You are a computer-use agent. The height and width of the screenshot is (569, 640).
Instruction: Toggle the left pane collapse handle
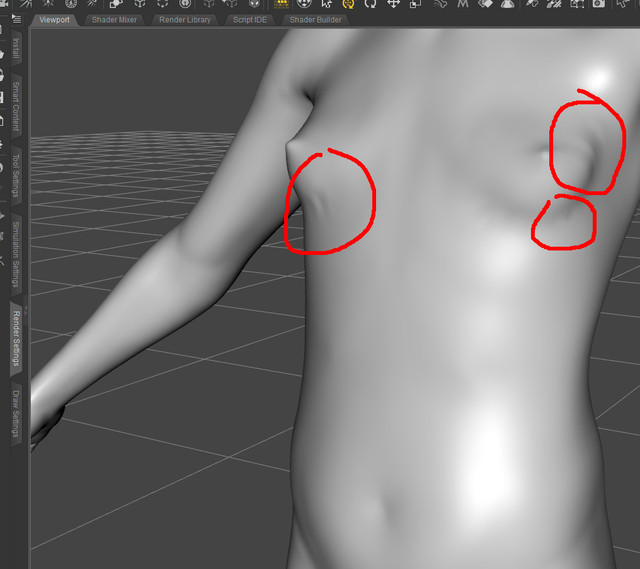pos(25,311)
